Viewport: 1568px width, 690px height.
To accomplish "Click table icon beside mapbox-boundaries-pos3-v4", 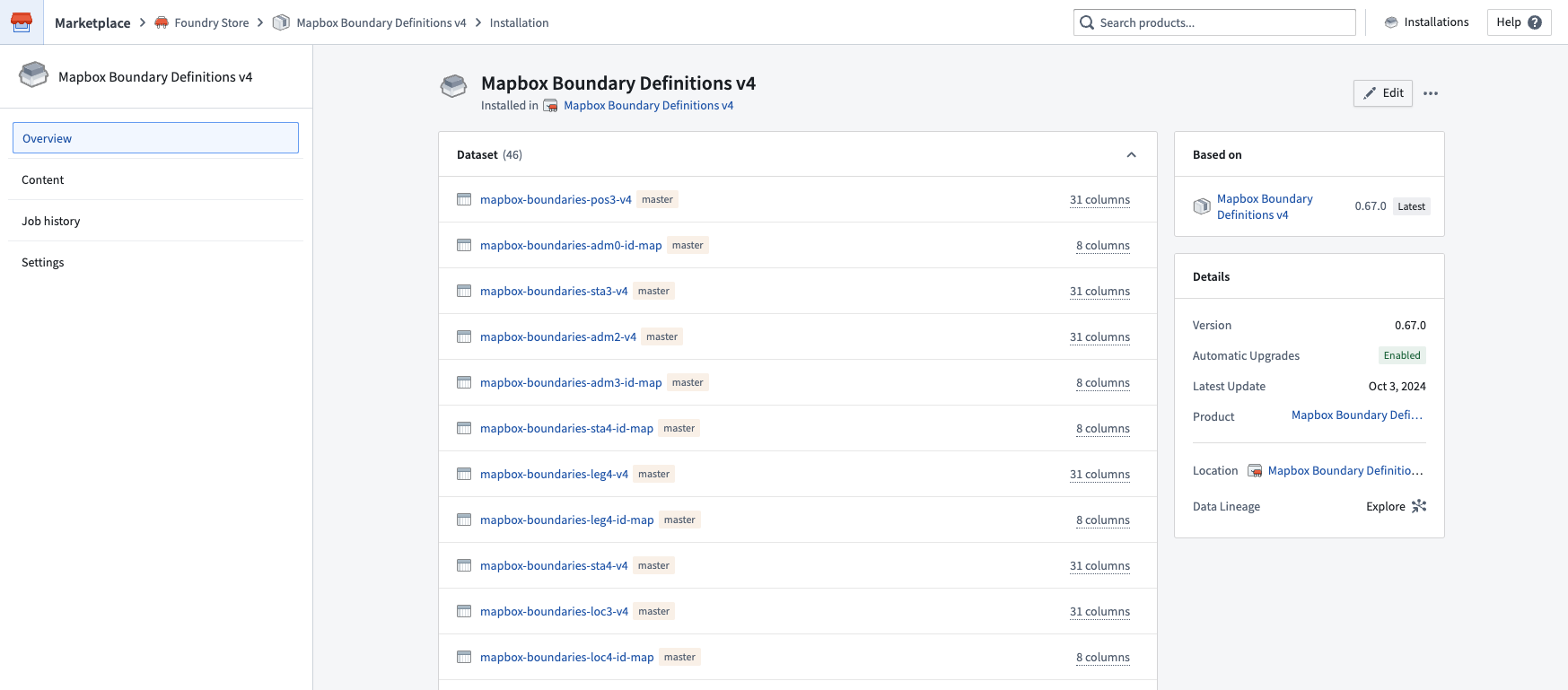I will click(x=464, y=199).
